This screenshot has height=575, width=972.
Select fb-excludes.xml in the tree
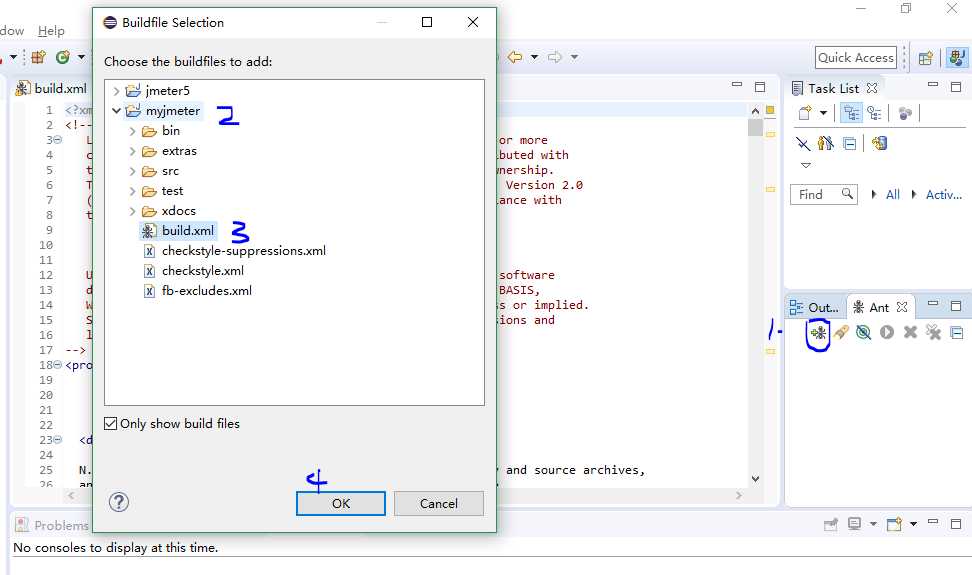pyautogui.click(x=206, y=291)
